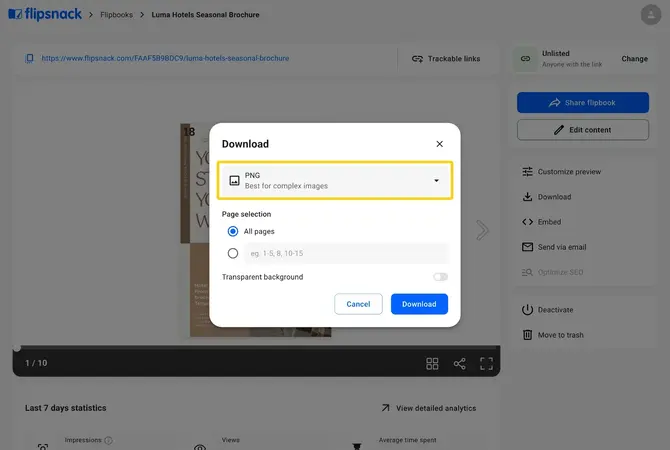Click the Cancel button
Image resolution: width=670 pixels, height=450 pixels.
point(358,304)
